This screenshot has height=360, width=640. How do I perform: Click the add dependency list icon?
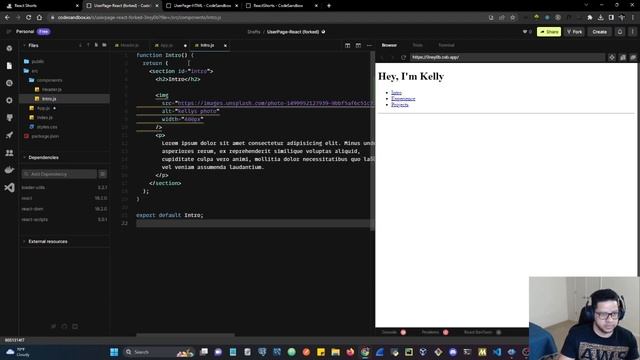point(102,174)
